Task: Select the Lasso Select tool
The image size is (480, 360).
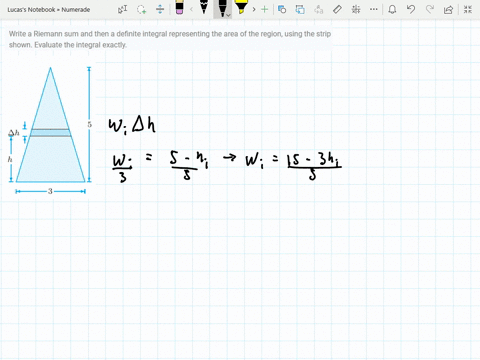Action: [x=141, y=9]
